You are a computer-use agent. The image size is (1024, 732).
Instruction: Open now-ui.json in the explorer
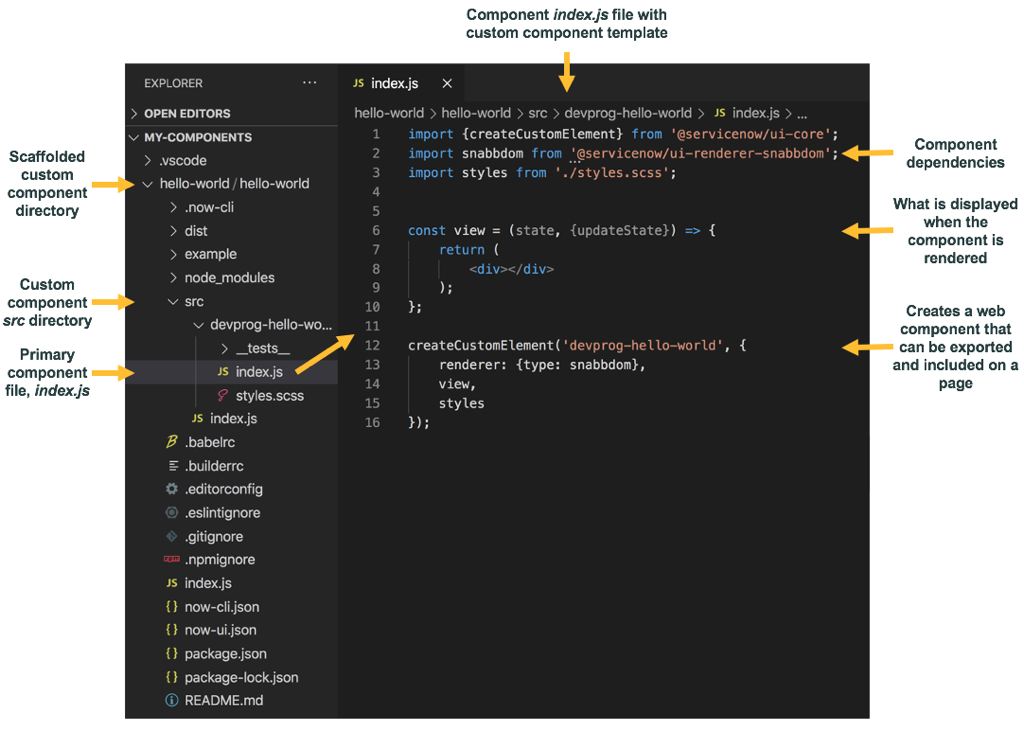(220, 630)
